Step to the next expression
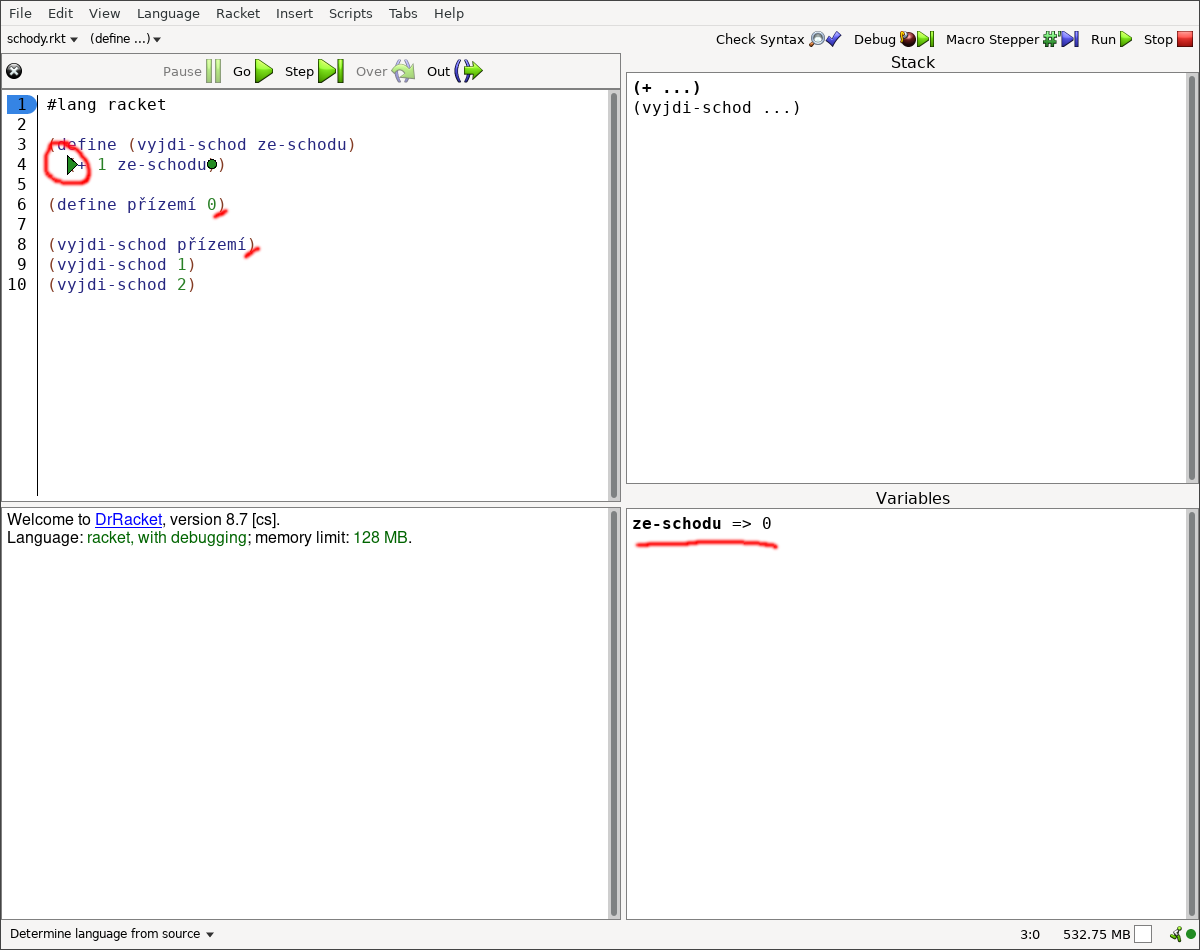 tap(315, 71)
